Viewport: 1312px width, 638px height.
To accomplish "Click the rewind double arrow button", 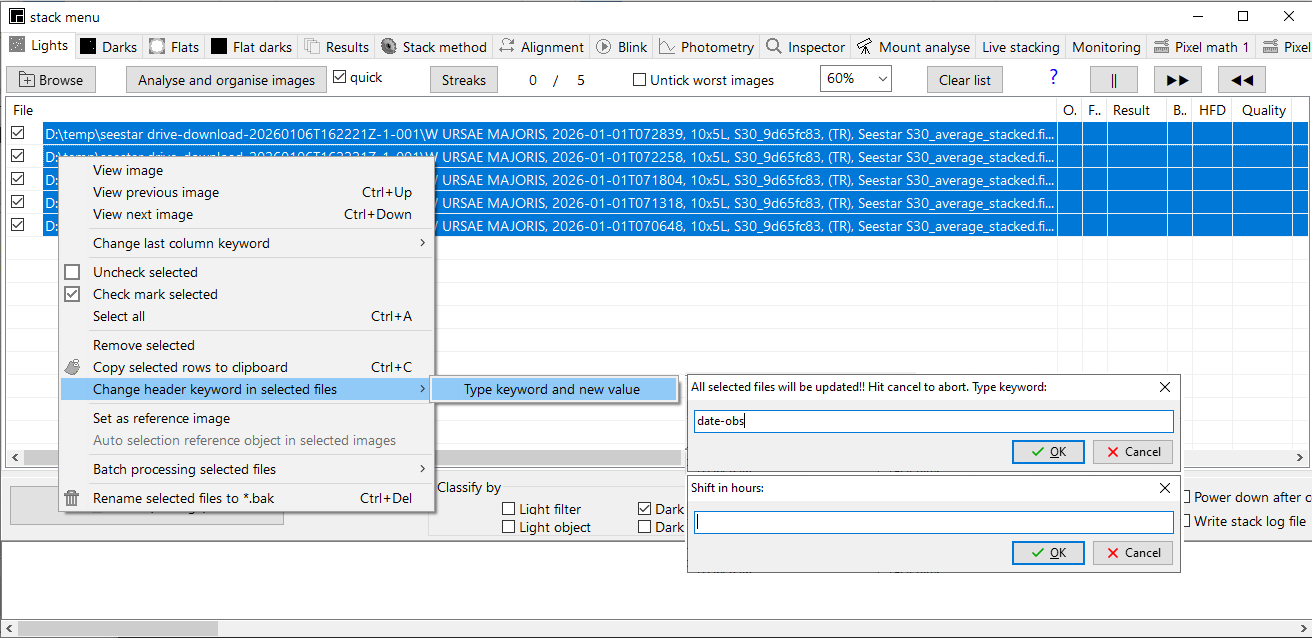I will coord(1241,80).
